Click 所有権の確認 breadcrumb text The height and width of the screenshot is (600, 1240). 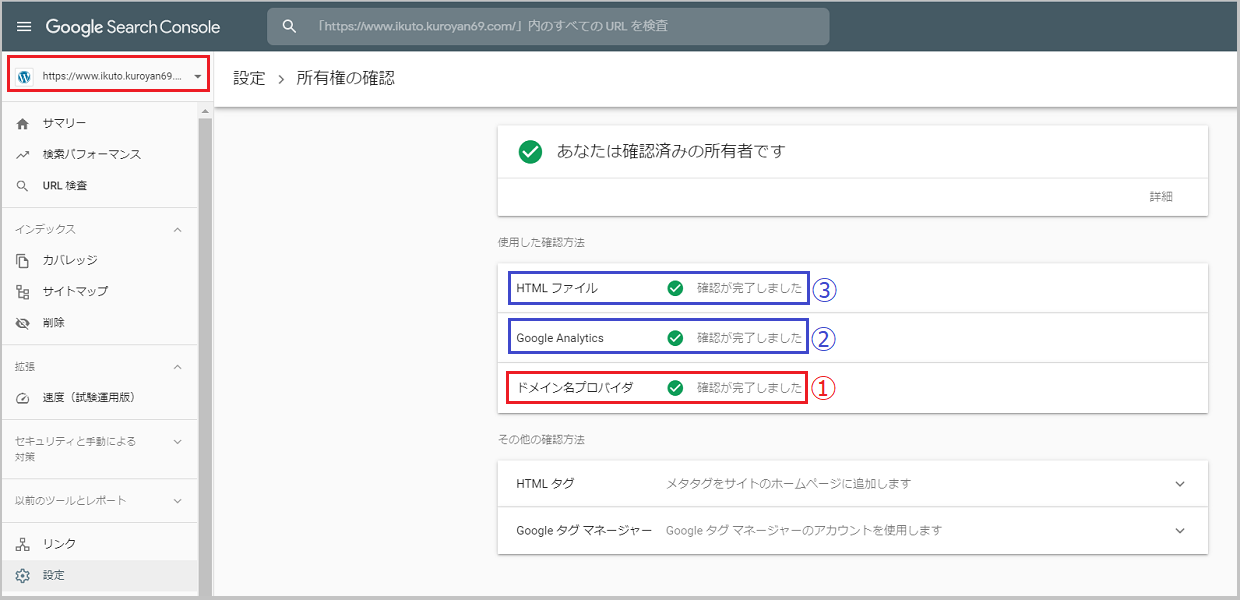[x=346, y=78]
